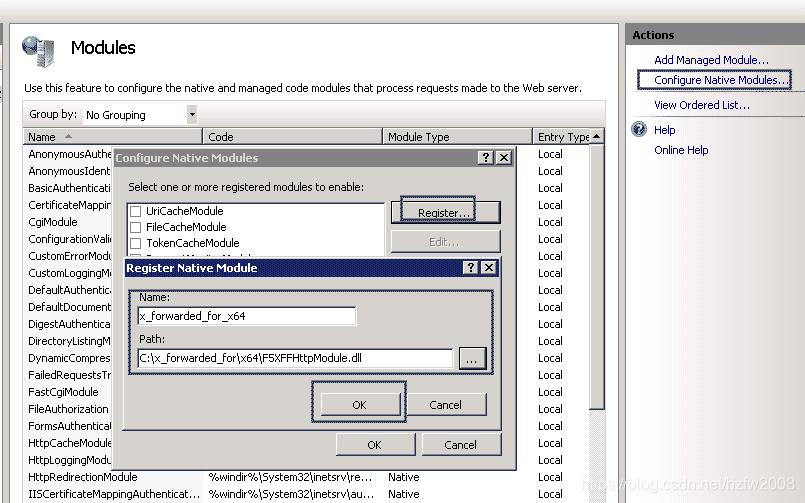Open View Ordered List action
The height and width of the screenshot is (503, 805).
(x=701, y=105)
